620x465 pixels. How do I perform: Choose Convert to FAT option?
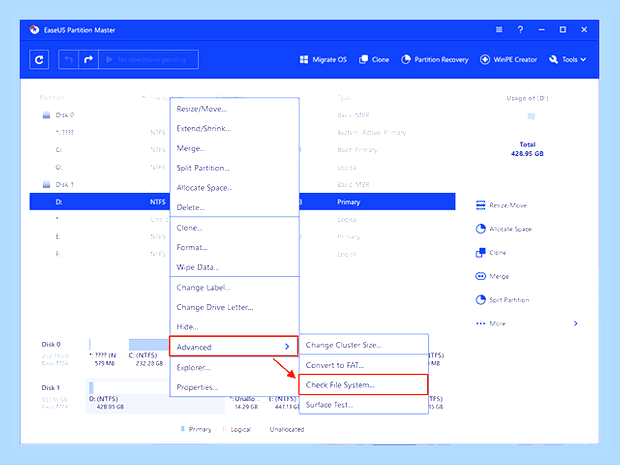point(364,365)
